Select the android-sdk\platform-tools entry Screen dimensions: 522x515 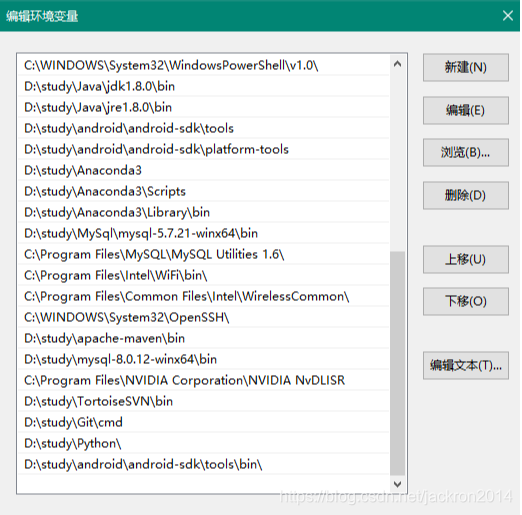203,149
